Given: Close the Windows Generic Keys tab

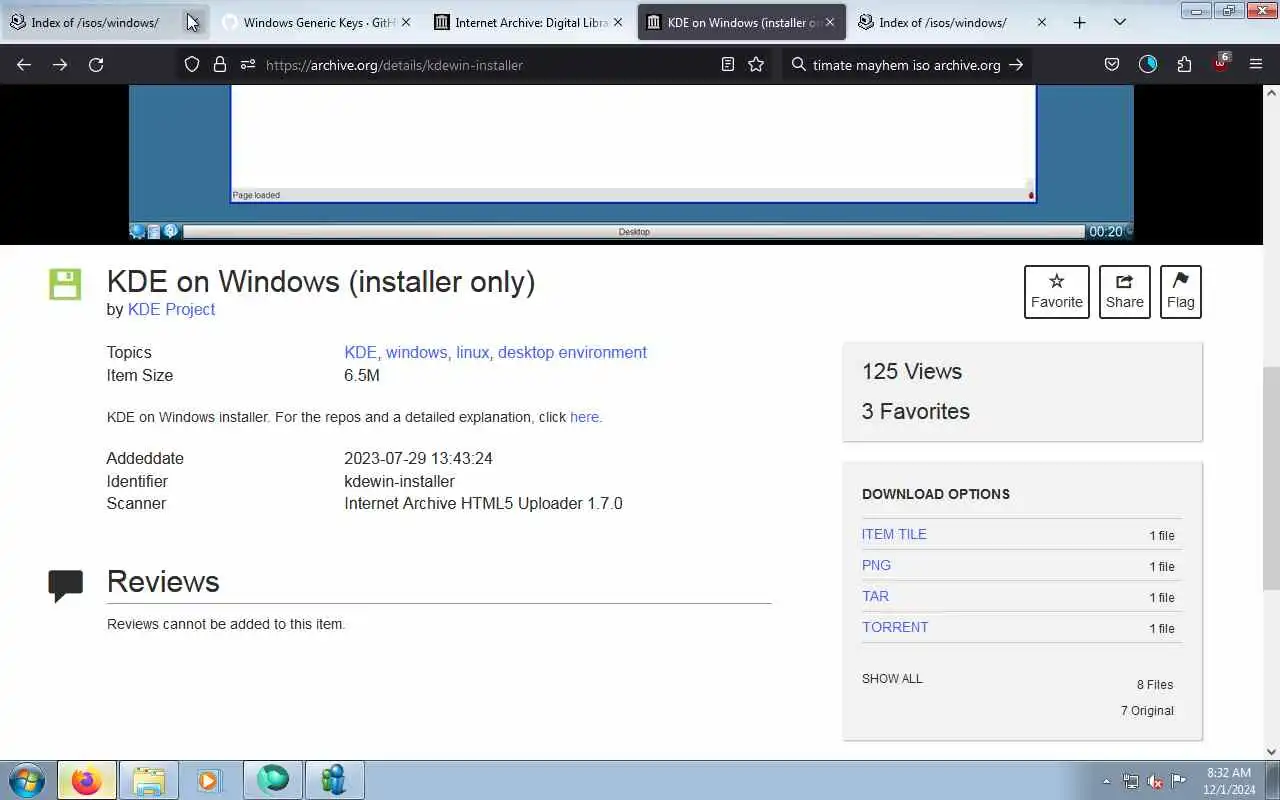Looking at the screenshot, I should pos(406,22).
